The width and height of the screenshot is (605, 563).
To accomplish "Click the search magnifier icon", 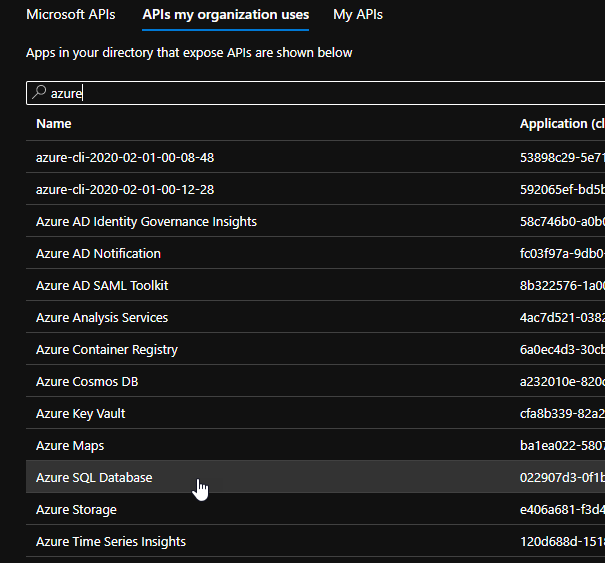I will (39, 93).
